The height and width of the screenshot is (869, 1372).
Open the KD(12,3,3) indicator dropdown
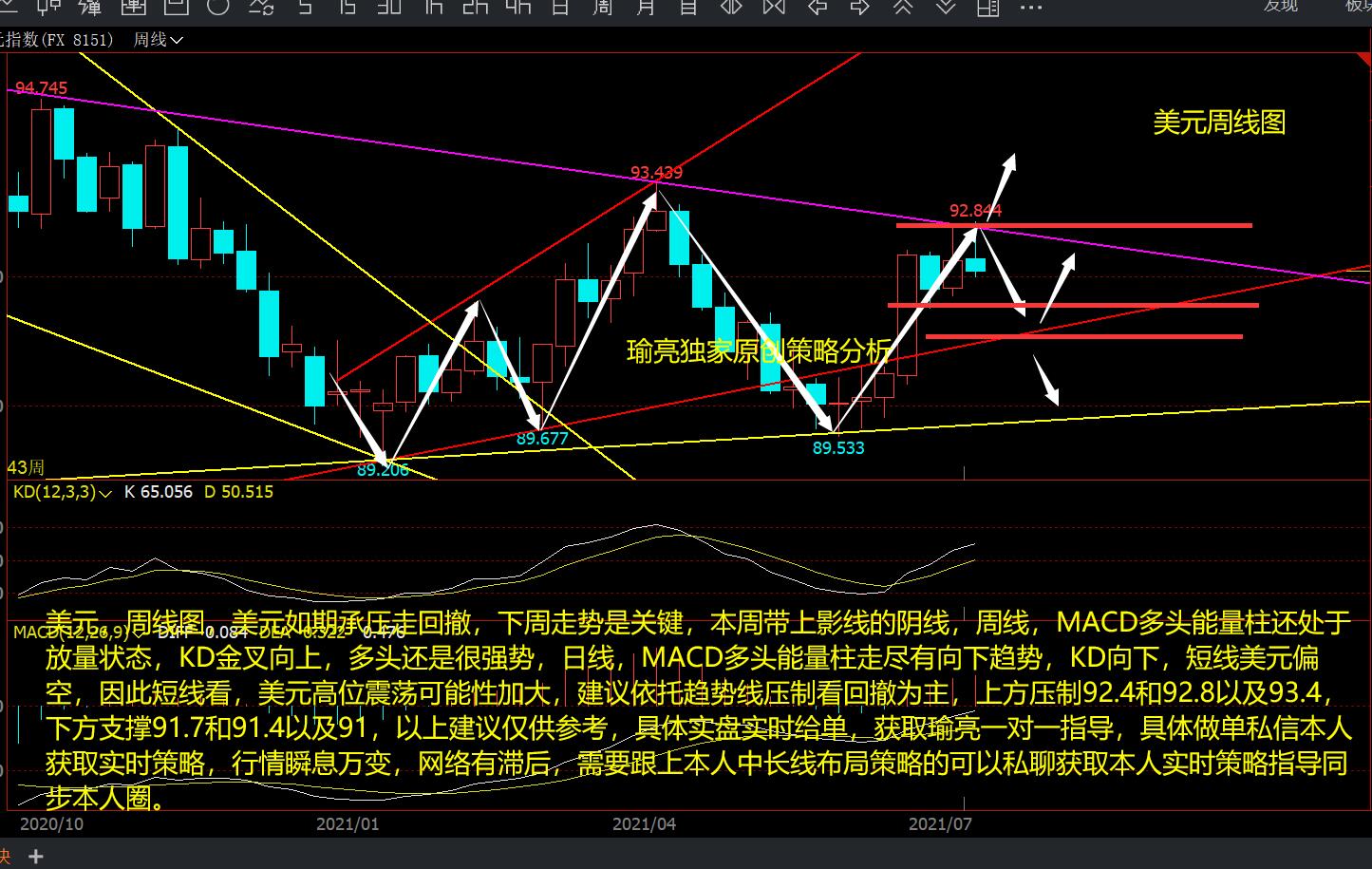(62, 492)
